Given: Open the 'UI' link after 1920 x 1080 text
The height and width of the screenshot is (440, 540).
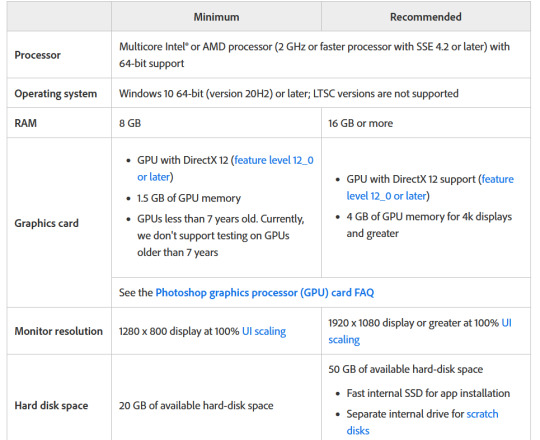Looking at the screenshot, I should [506, 323].
